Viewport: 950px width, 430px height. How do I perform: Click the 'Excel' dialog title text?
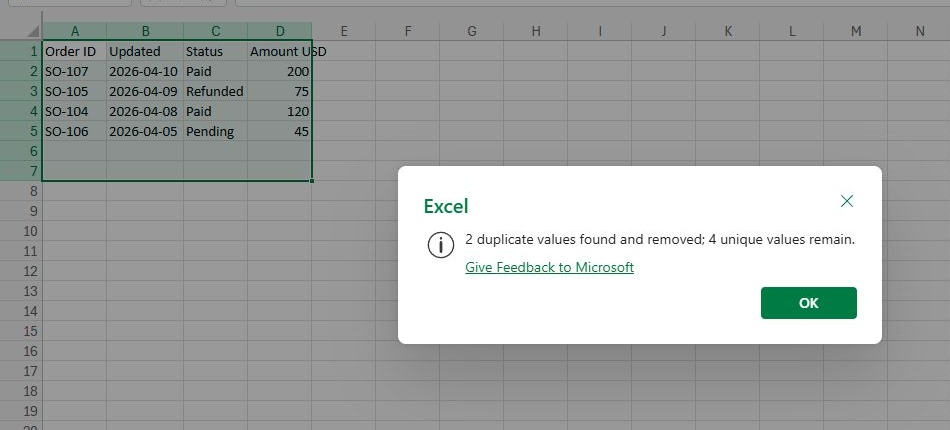pos(446,207)
